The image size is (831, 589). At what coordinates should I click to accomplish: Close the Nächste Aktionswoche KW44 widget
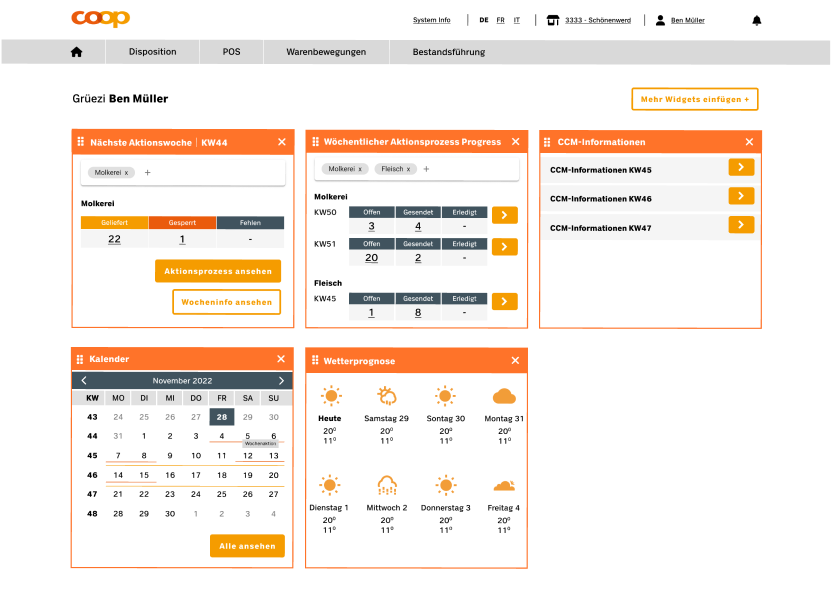pos(282,142)
